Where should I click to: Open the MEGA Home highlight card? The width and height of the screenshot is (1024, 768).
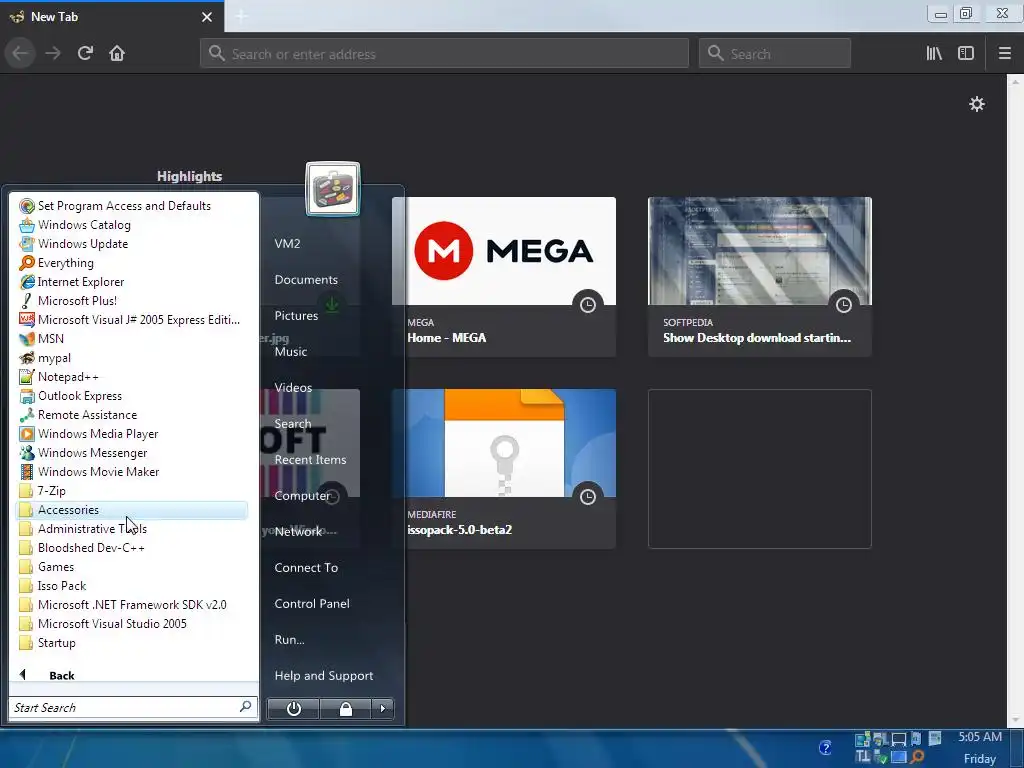pyautogui.click(x=504, y=277)
